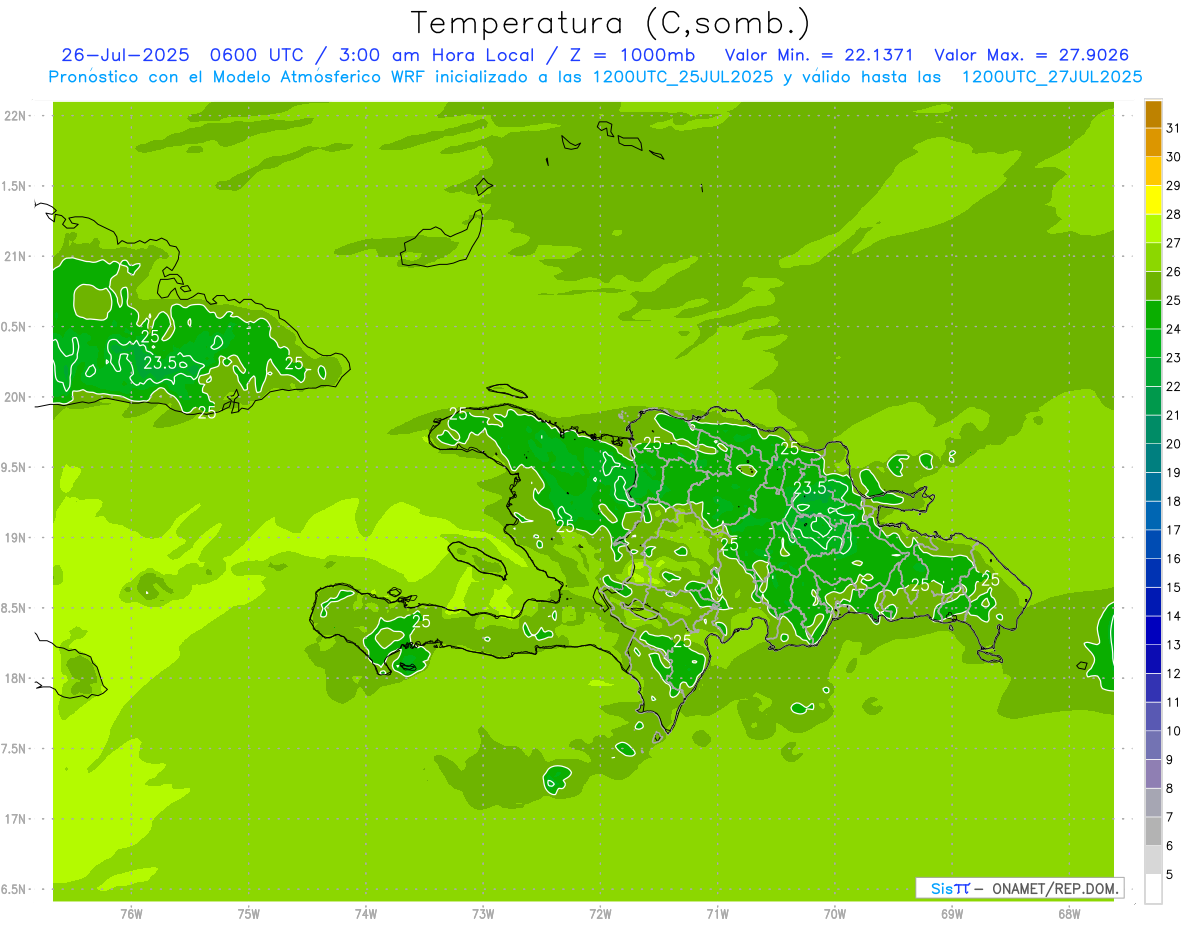
Task: Click the gray color bar segment between 6 and 7
Action: (x=1153, y=831)
